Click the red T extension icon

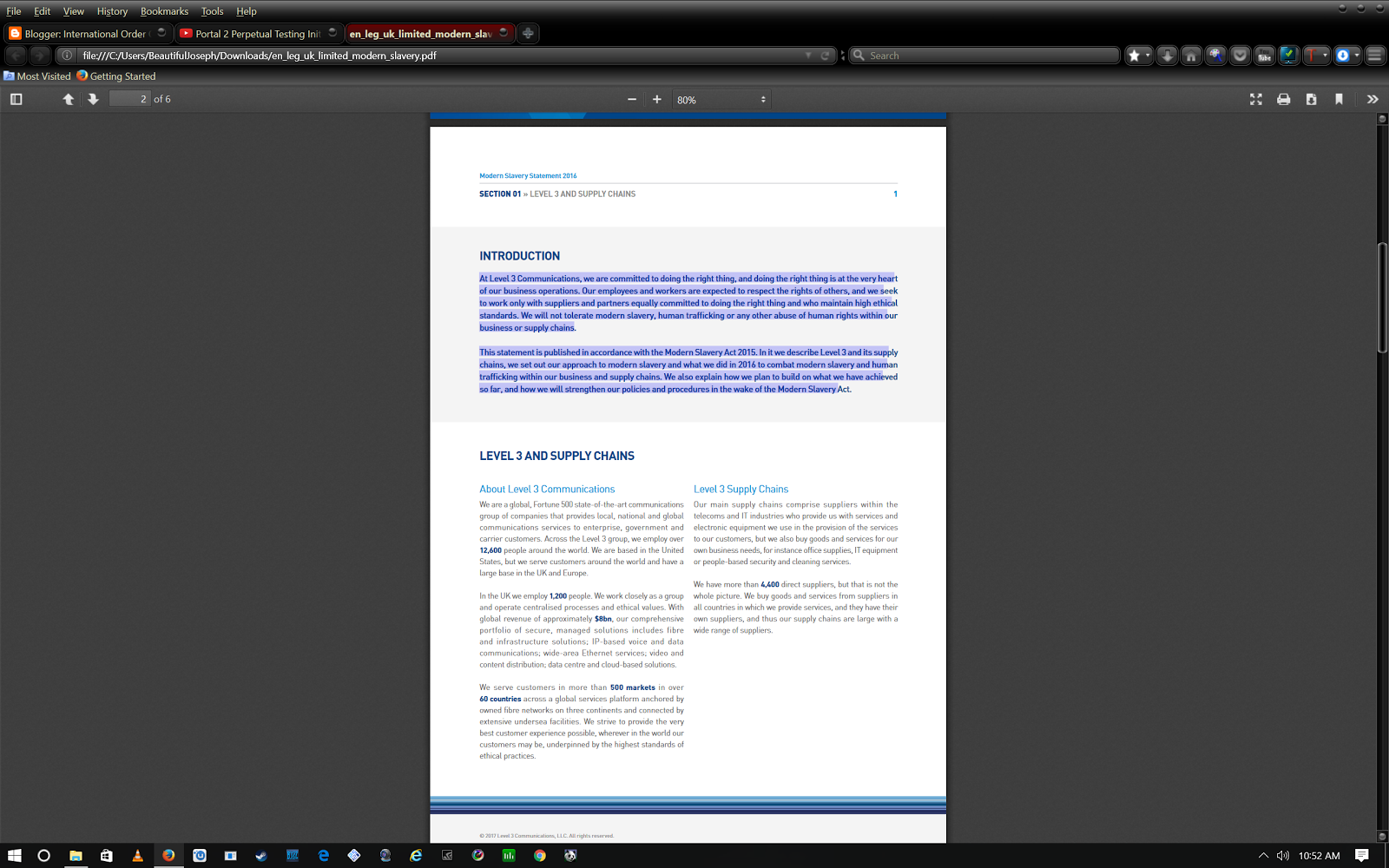click(x=1312, y=56)
